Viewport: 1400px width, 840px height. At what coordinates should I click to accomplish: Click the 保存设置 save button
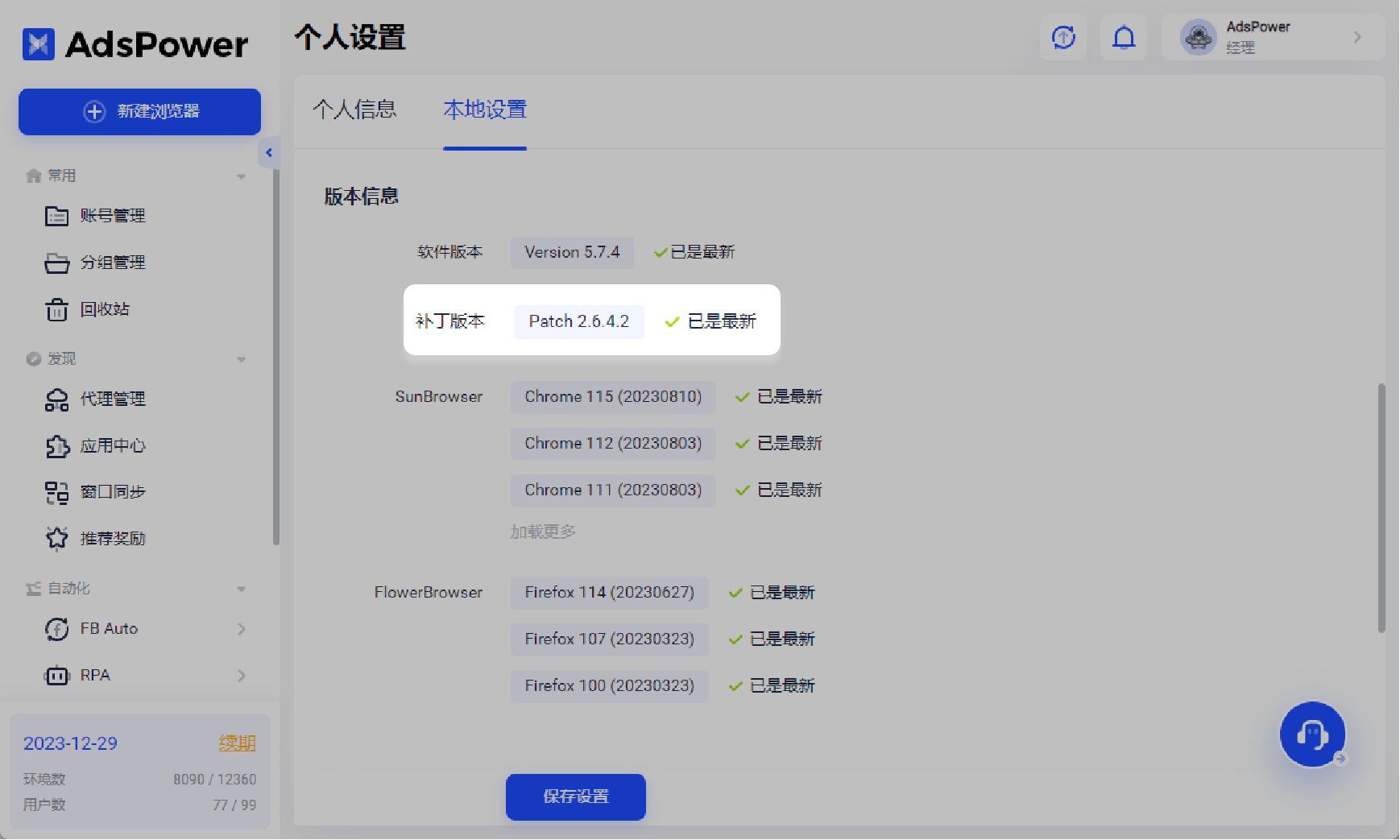click(x=575, y=797)
